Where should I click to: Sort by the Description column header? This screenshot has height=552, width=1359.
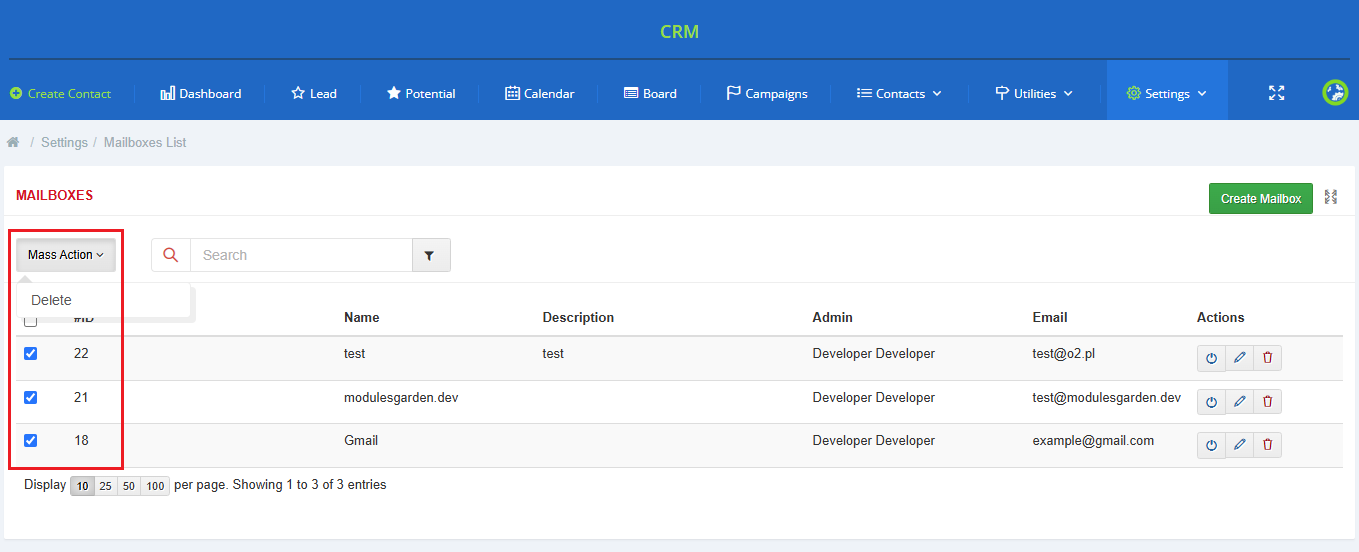(578, 317)
